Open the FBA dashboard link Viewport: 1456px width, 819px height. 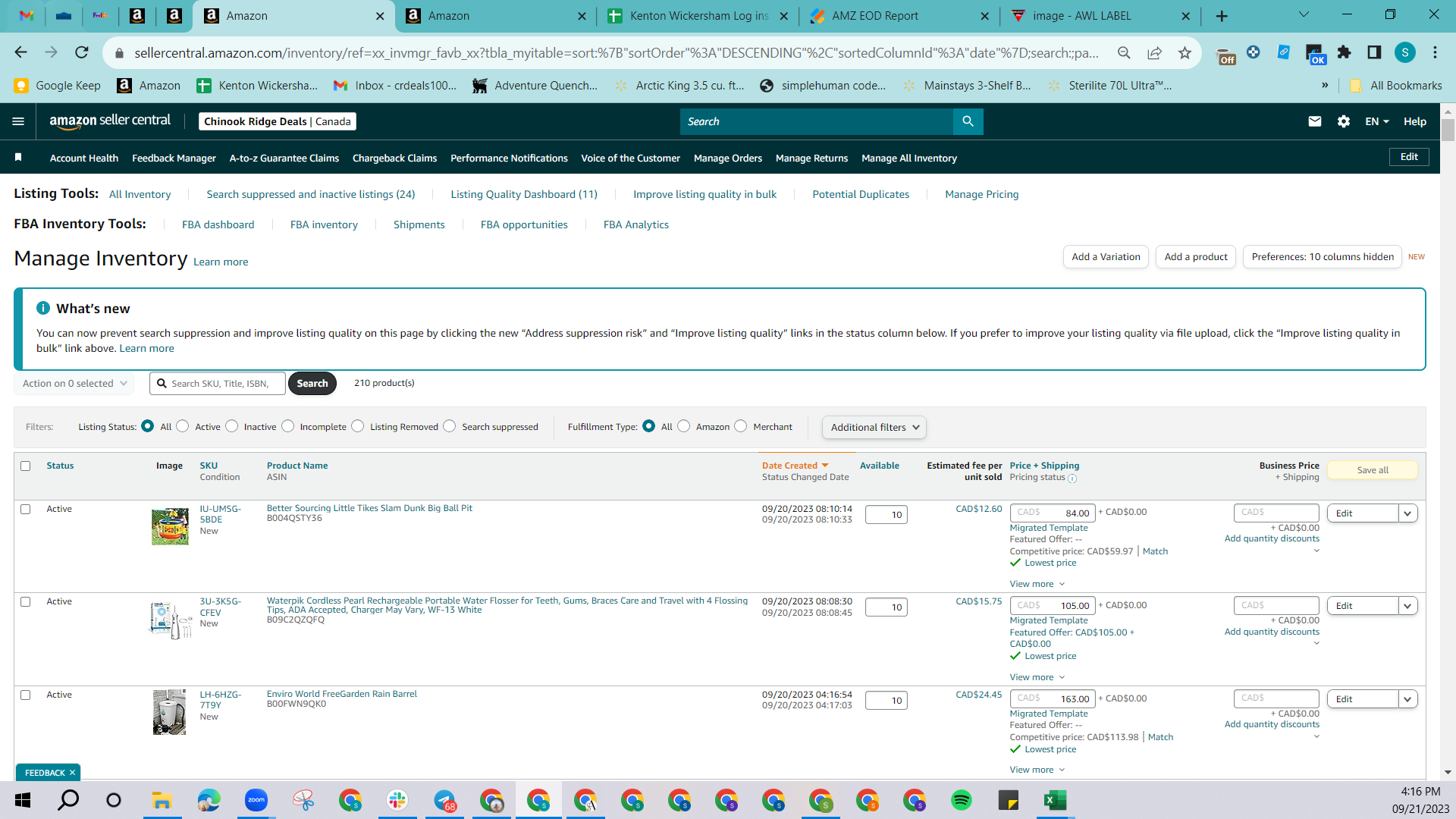pos(218,224)
